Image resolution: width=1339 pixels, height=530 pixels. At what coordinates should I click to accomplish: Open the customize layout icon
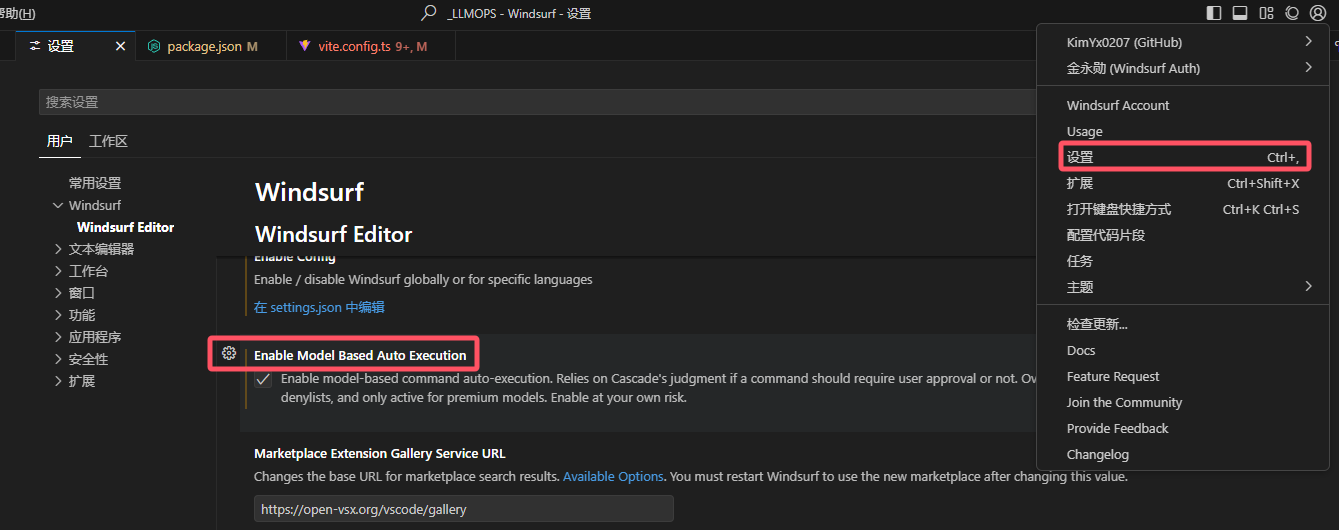pyautogui.click(x=1266, y=13)
